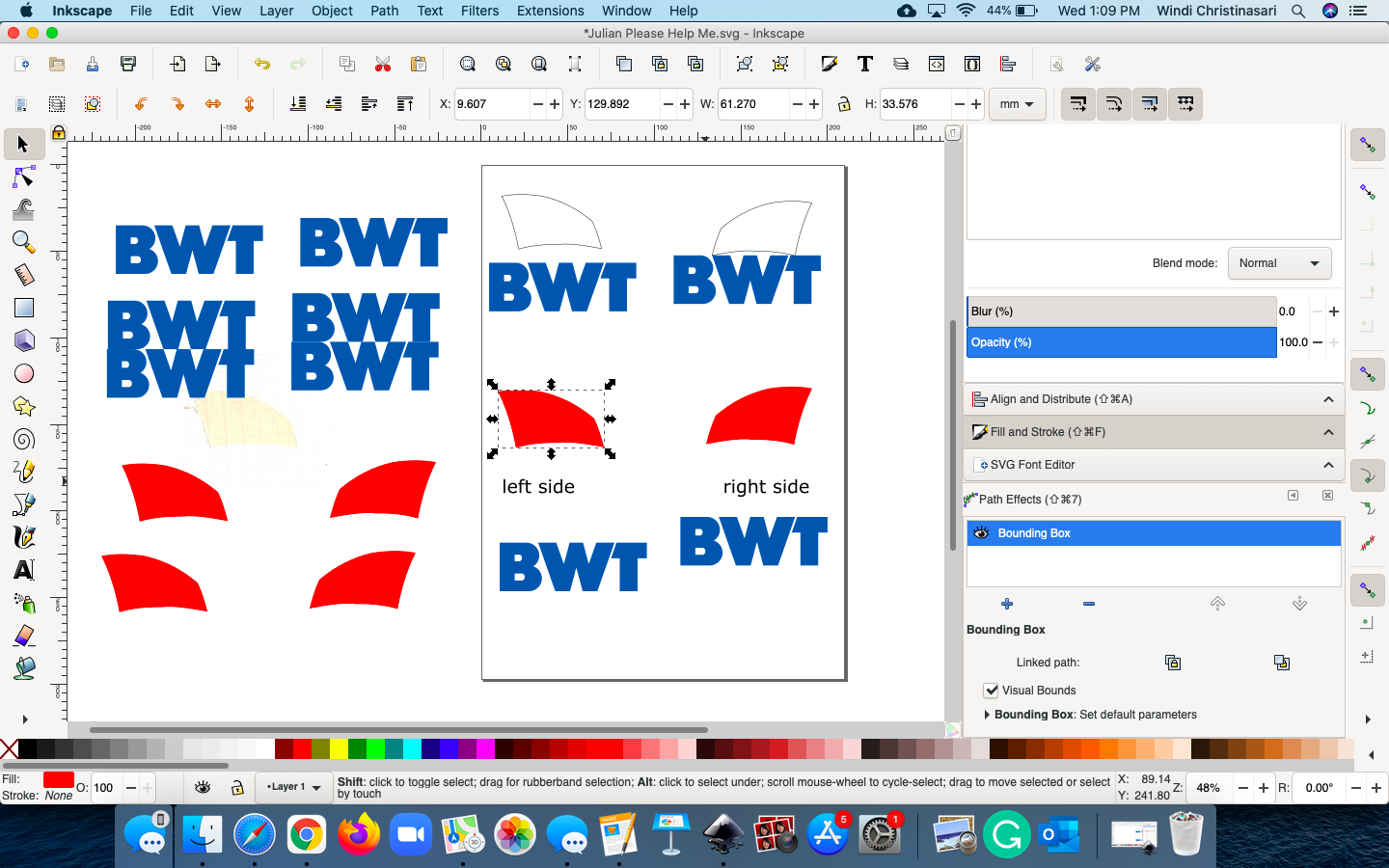
Task: Expand Bounding Box default parameters
Action: [x=987, y=715]
